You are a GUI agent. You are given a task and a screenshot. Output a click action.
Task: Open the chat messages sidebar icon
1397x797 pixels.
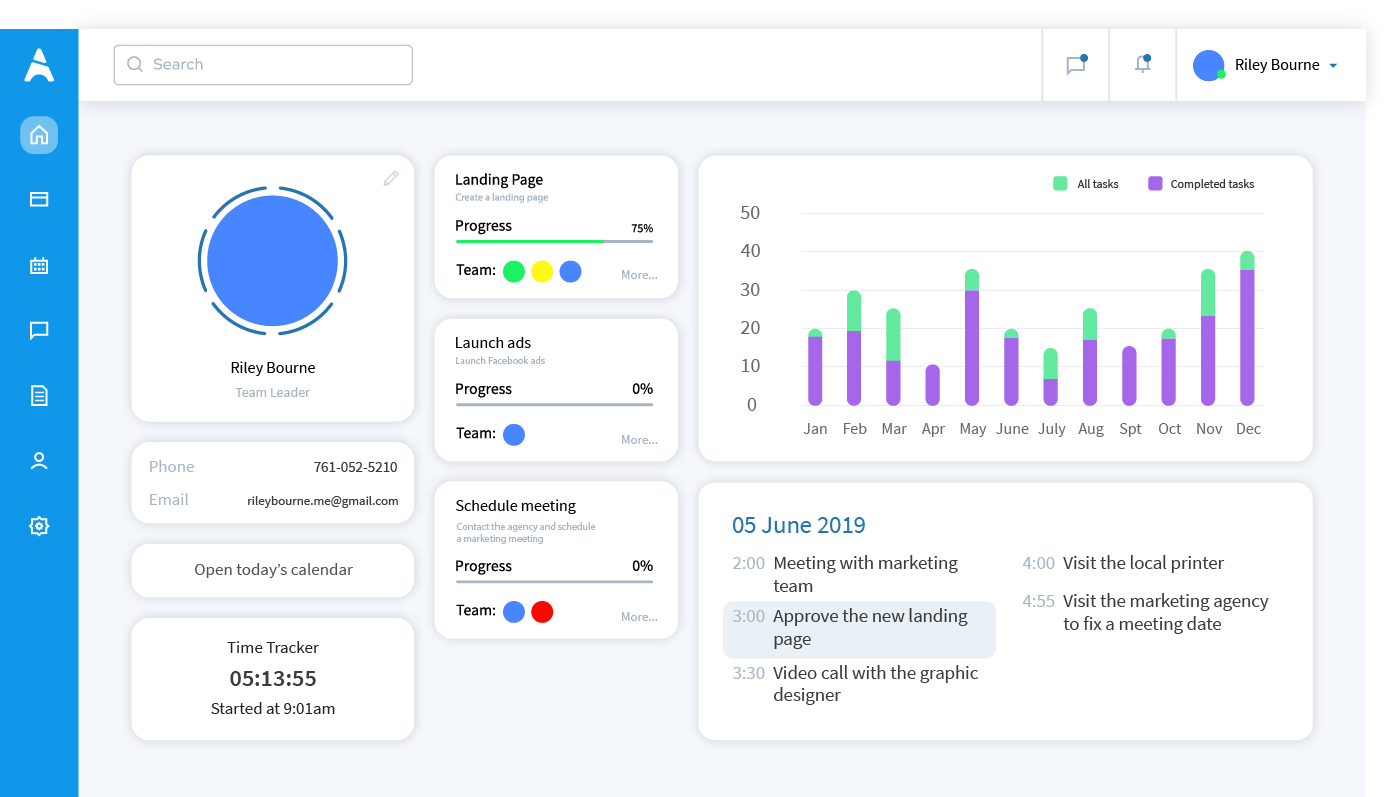click(39, 331)
